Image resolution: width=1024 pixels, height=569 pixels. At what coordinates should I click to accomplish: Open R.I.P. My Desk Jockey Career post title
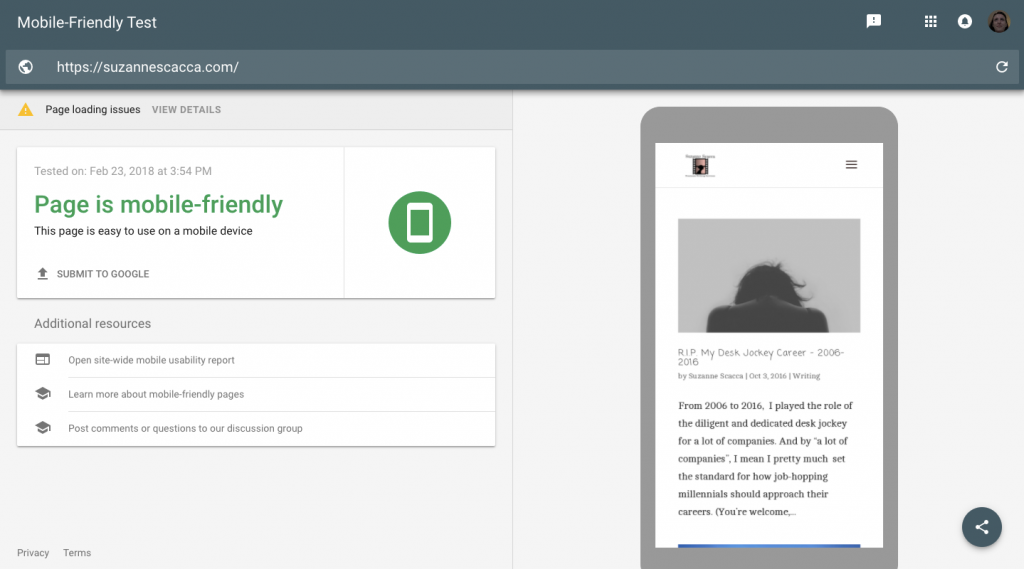coord(761,357)
